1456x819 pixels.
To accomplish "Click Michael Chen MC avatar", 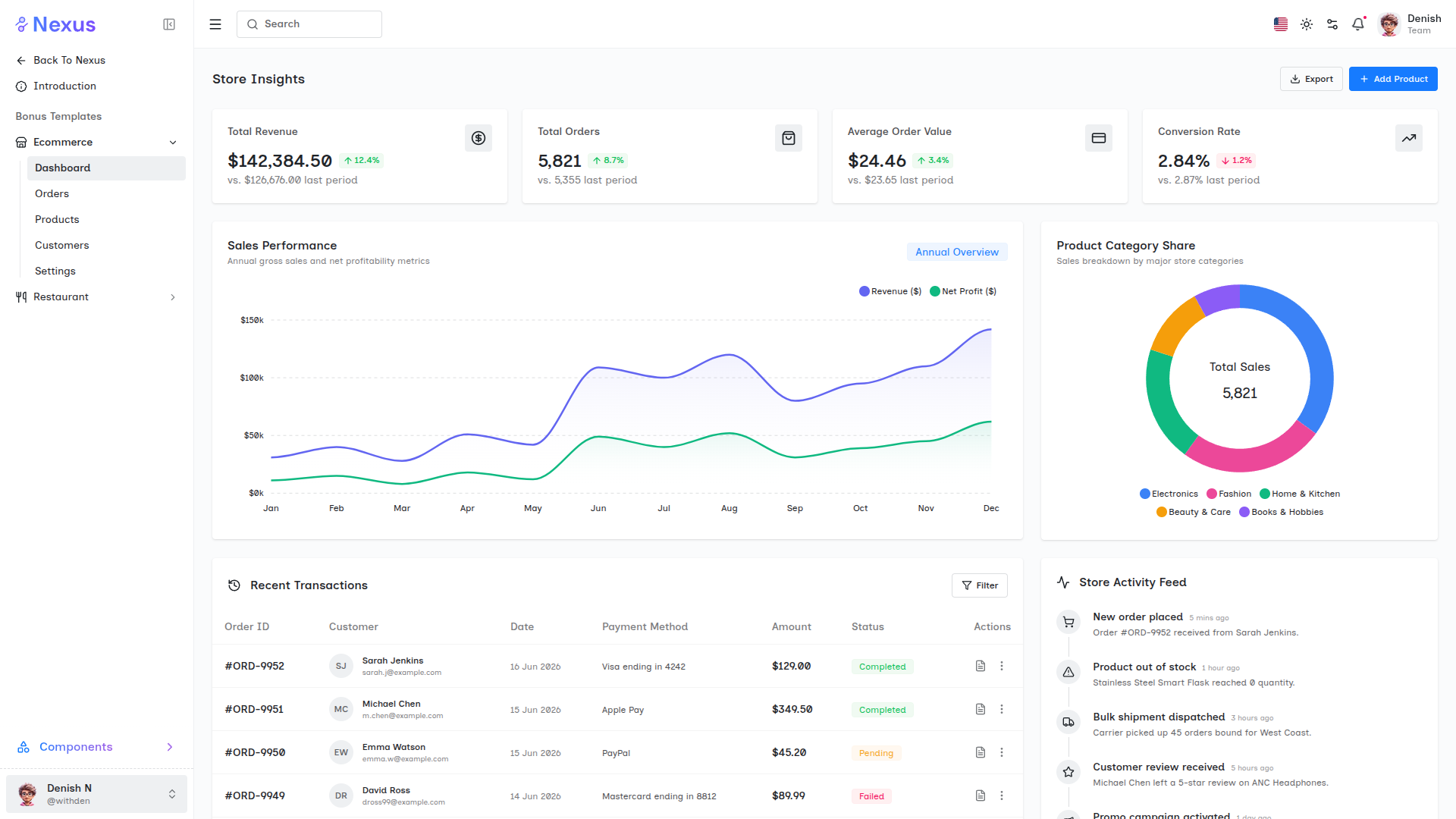I will click(341, 709).
